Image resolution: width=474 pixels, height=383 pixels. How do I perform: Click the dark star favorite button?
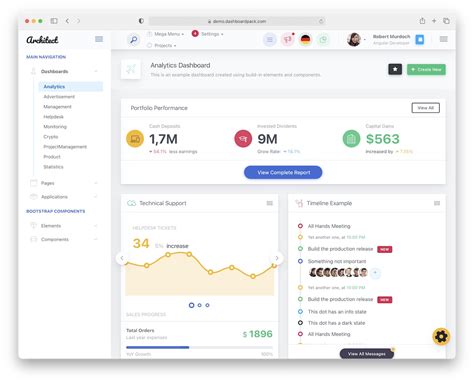395,69
